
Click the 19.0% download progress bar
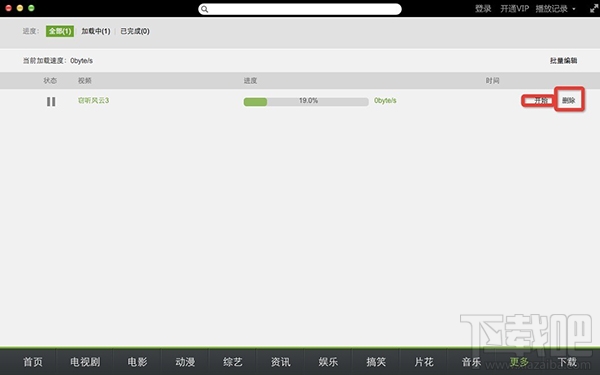(x=306, y=101)
